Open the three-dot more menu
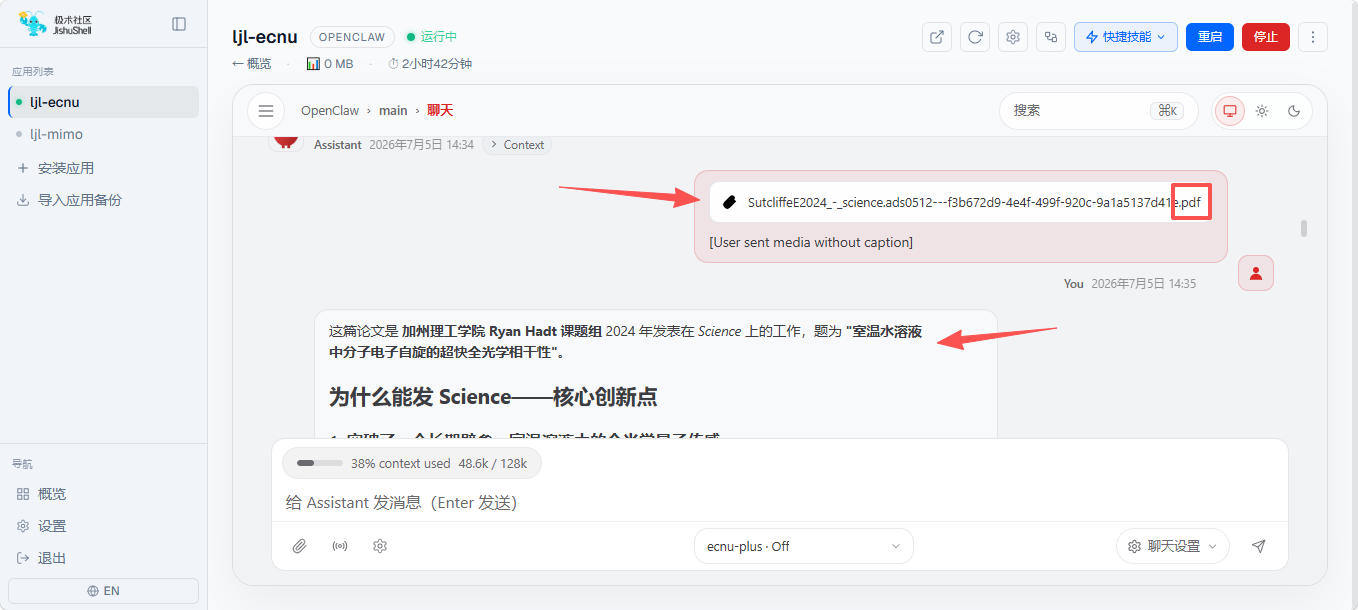Image resolution: width=1358 pixels, height=610 pixels. point(1312,37)
